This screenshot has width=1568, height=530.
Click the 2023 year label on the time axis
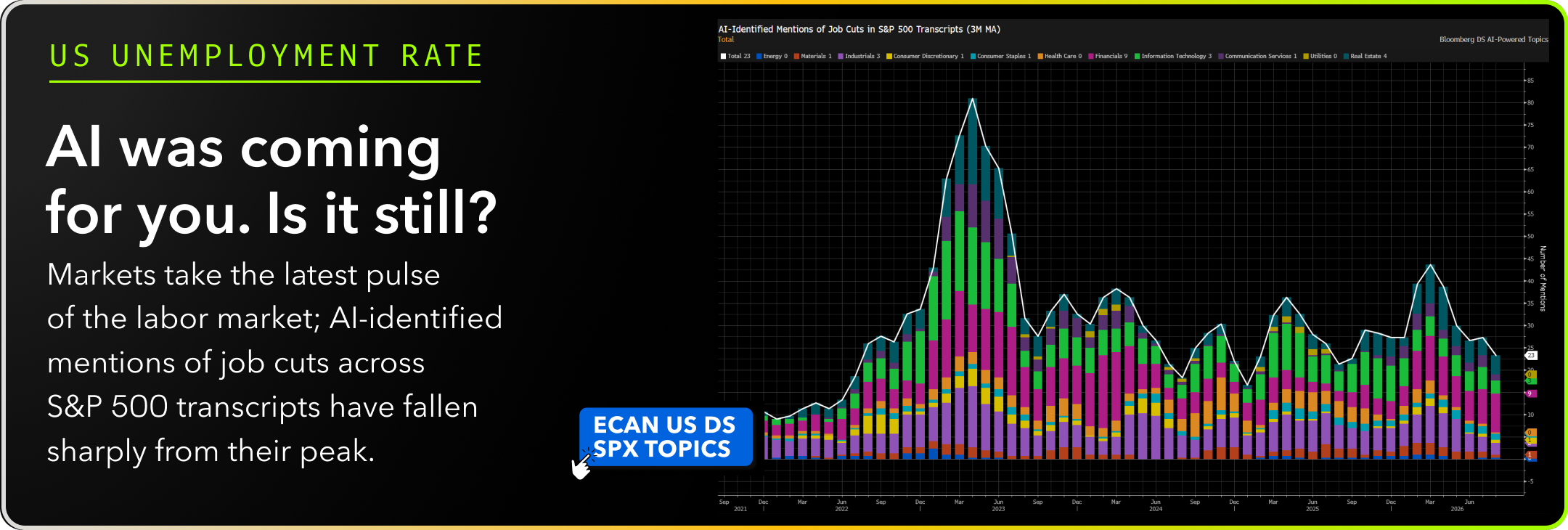click(998, 509)
